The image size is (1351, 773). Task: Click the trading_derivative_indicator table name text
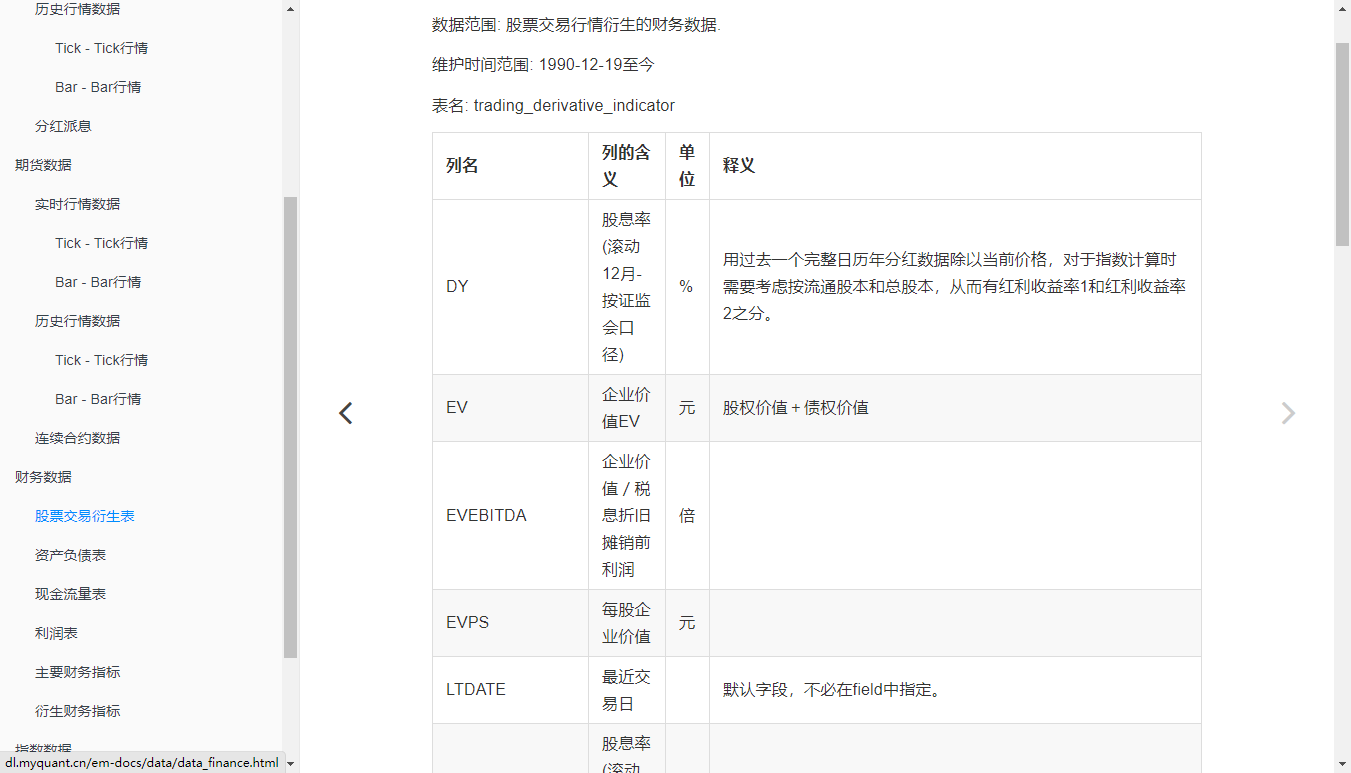point(574,105)
